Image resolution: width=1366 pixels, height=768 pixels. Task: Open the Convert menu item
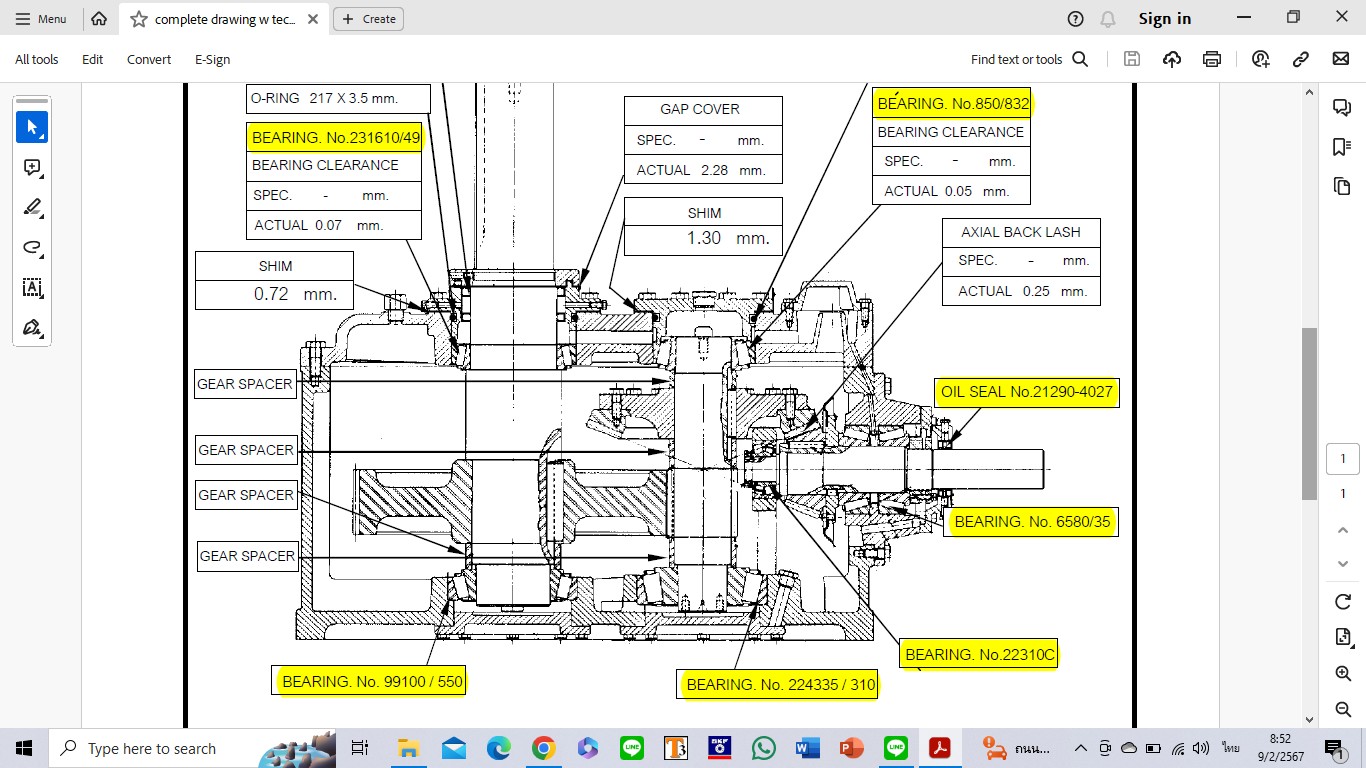pos(149,59)
